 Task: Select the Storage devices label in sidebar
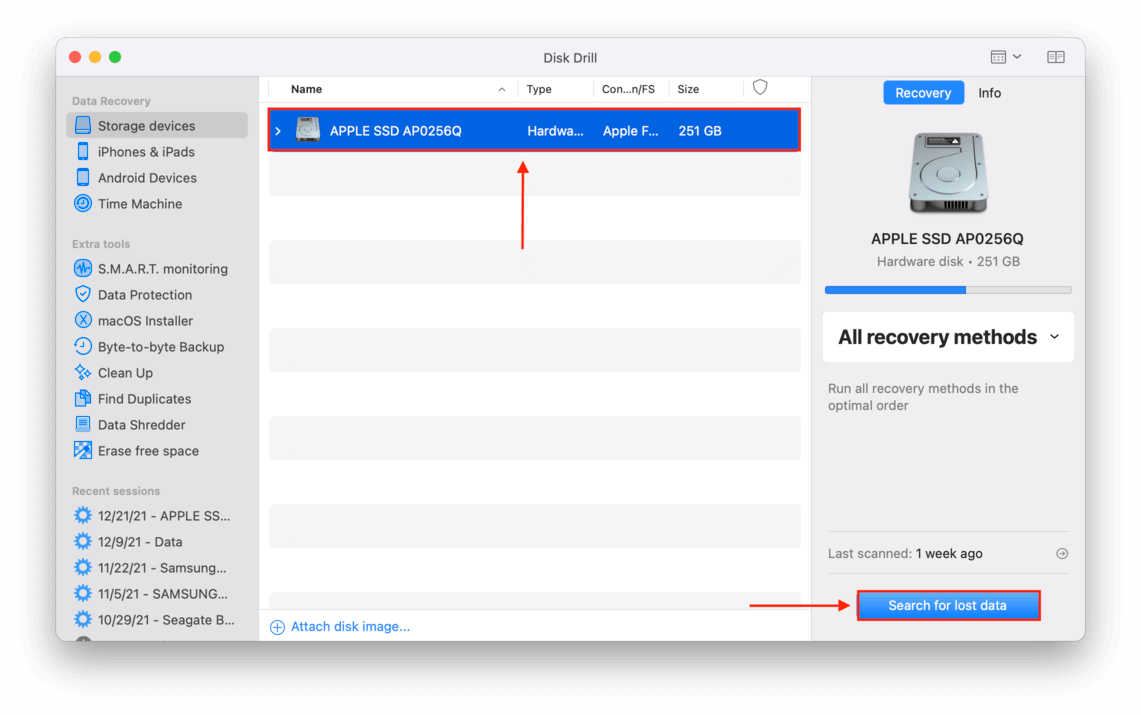[146, 126]
